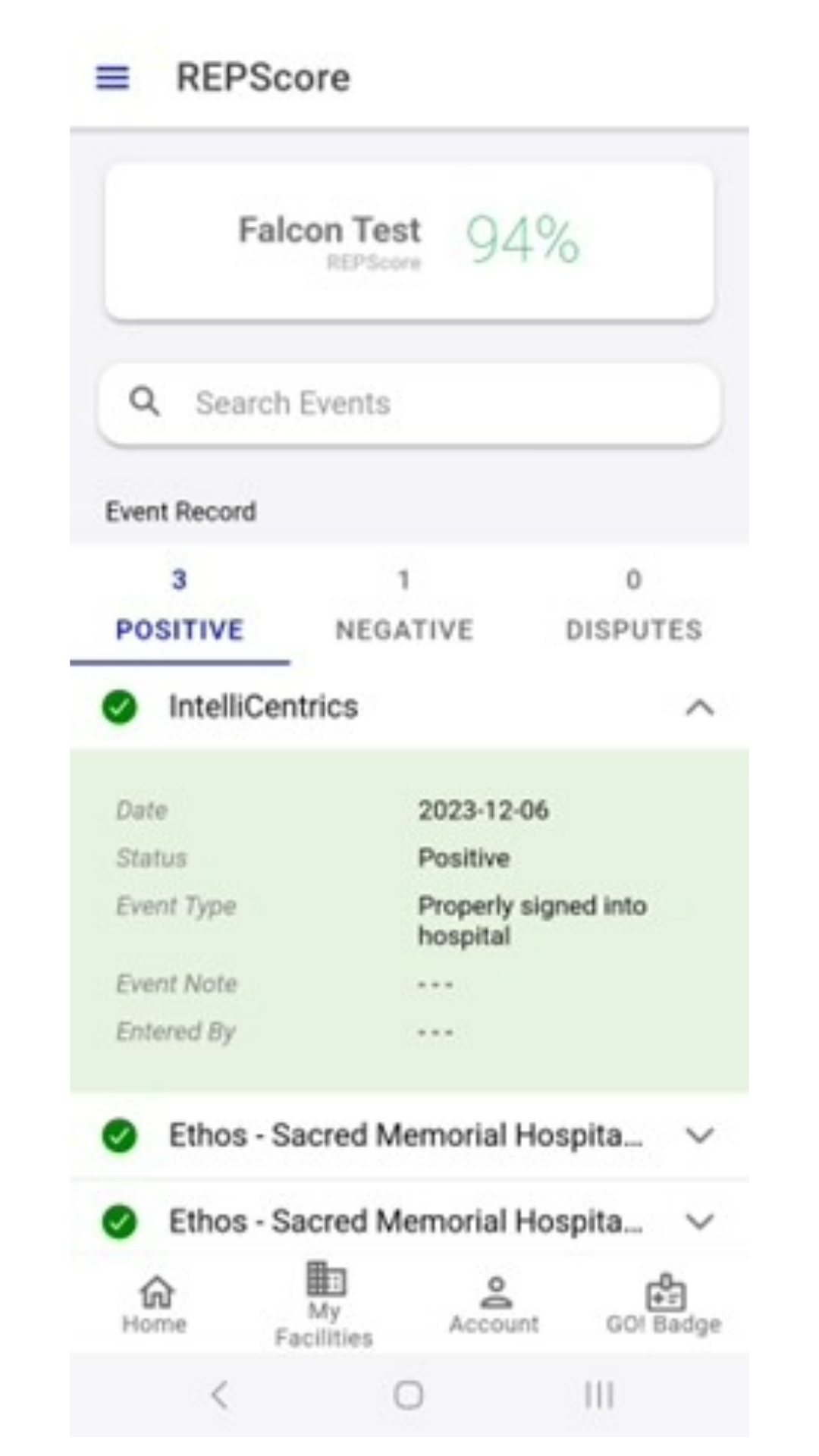Viewport: 819px width, 1456px height.
Task: Expand the first Ethos Sacred Memorial entry
Action: tap(699, 1136)
